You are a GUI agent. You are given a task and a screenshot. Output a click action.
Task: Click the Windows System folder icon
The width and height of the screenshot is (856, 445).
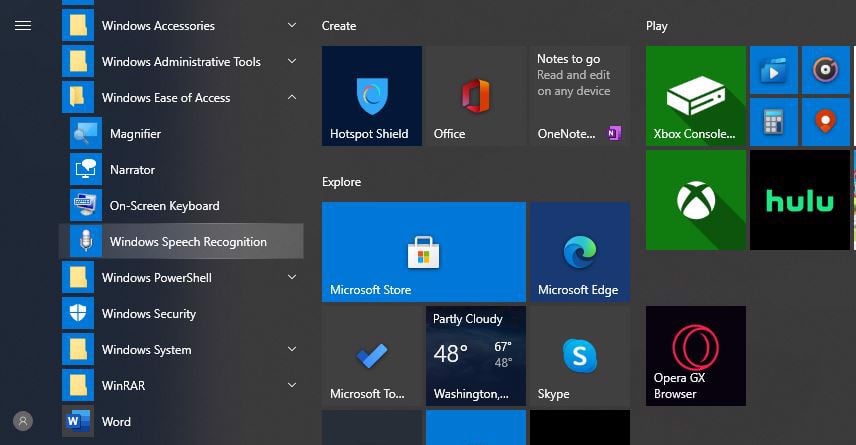pos(78,349)
